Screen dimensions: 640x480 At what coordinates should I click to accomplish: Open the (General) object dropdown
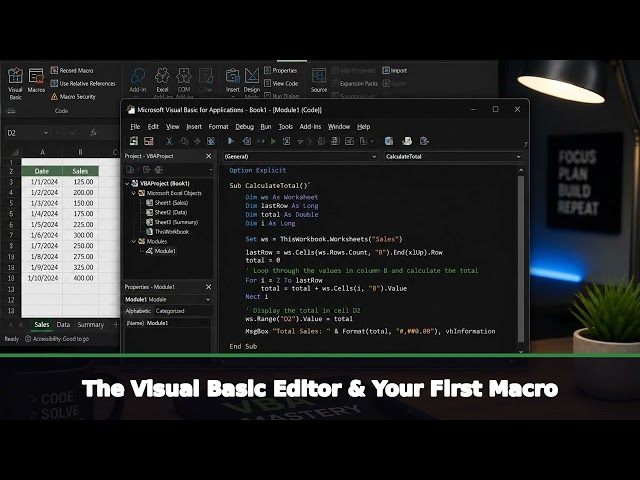click(x=300, y=156)
